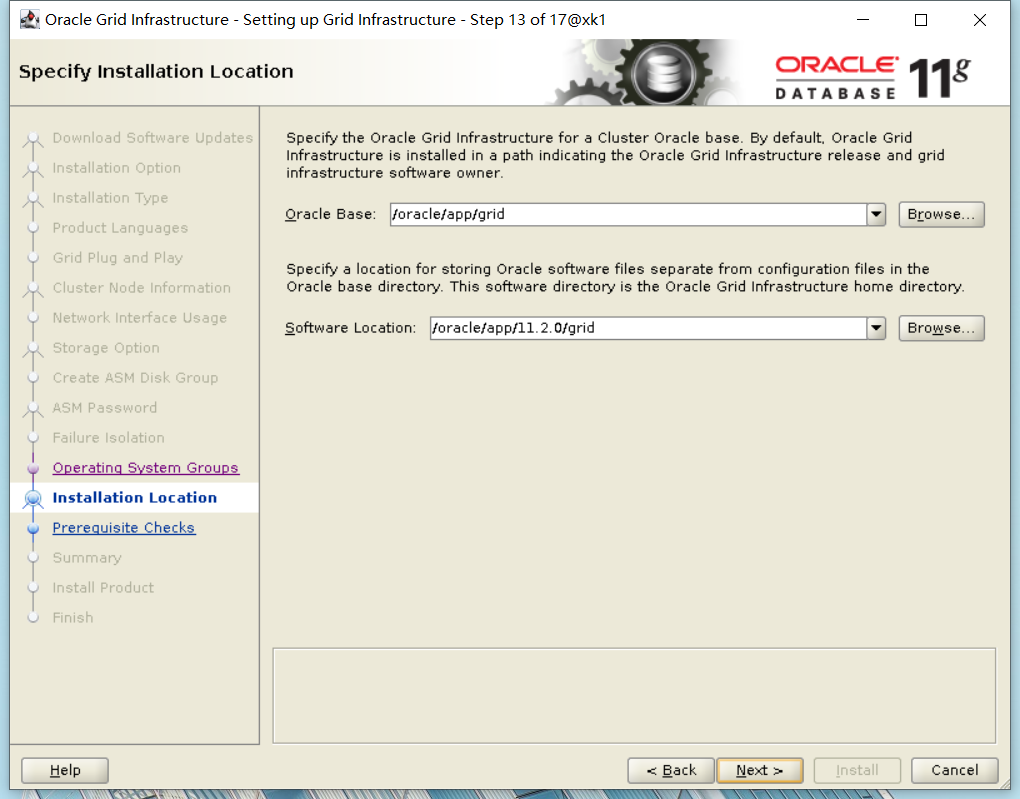Click the Oracle Database 11g logo
1020x799 pixels.
pyautogui.click(x=873, y=78)
